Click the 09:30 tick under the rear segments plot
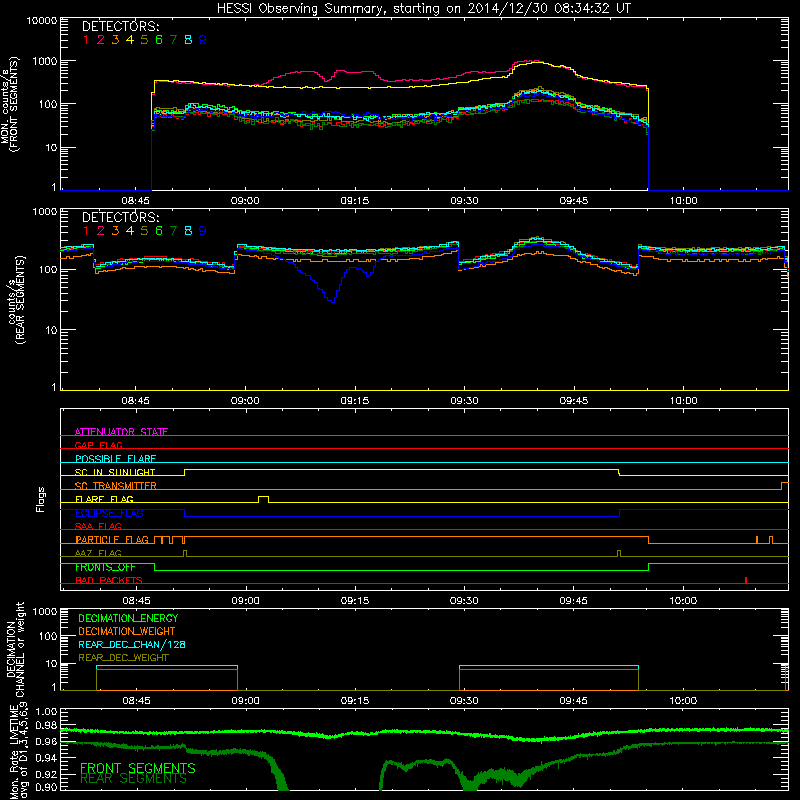This screenshot has width=800, height=800. pos(464,401)
